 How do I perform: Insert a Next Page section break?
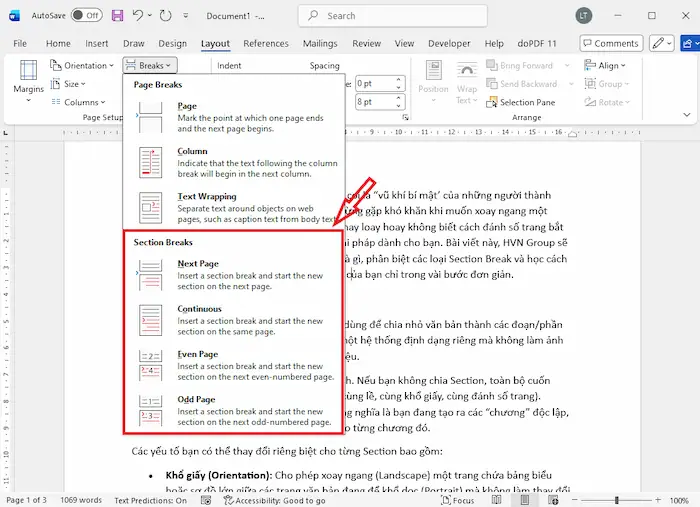click(233, 275)
